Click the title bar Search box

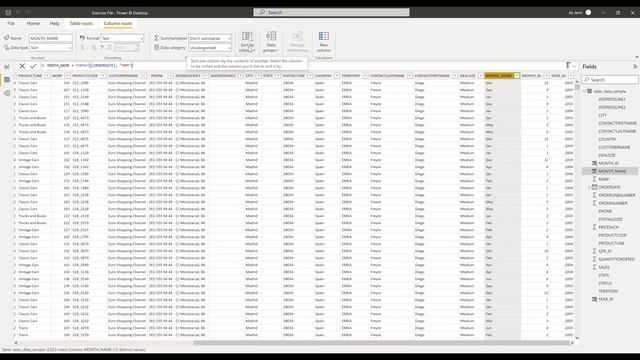[x=331, y=13]
